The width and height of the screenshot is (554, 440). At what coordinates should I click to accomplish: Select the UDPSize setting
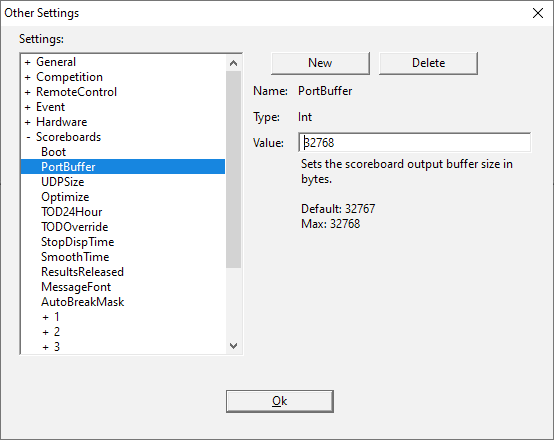63,182
